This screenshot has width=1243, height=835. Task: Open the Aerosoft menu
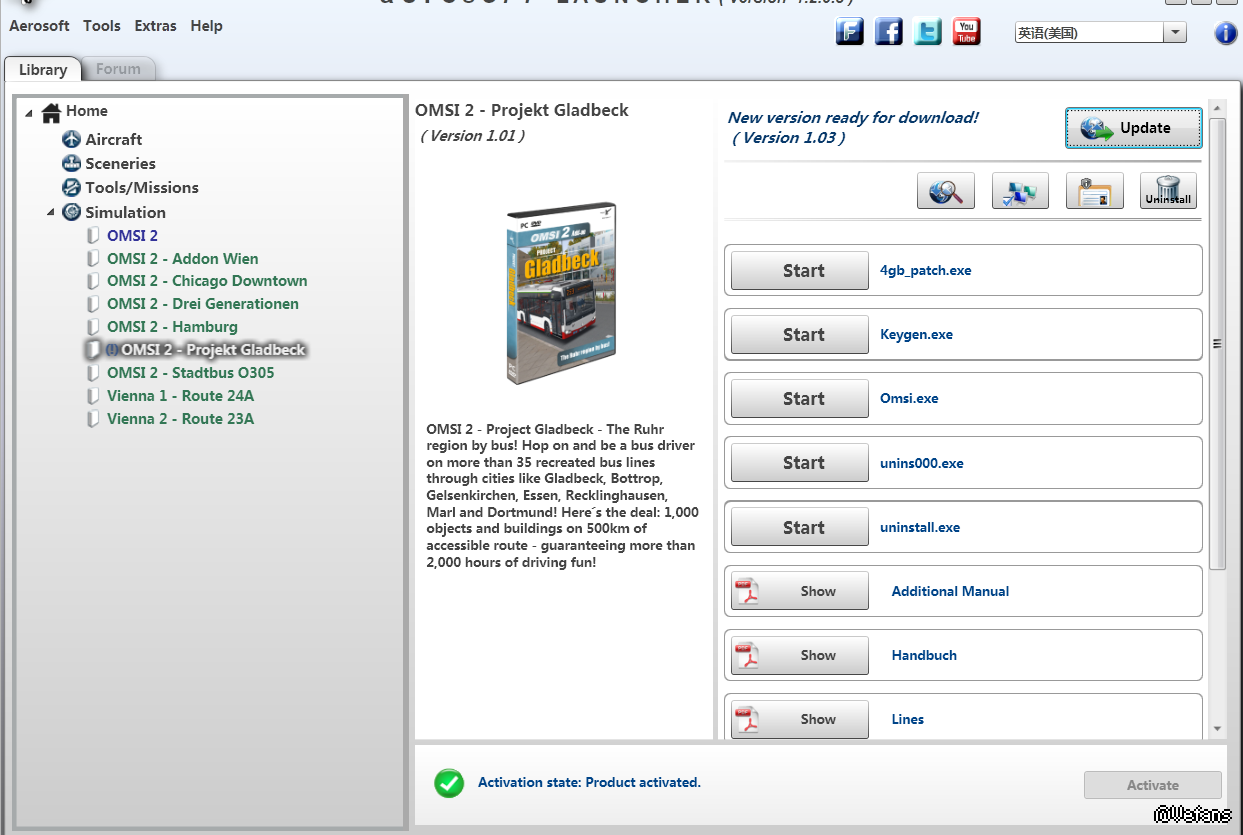(40, 26)
